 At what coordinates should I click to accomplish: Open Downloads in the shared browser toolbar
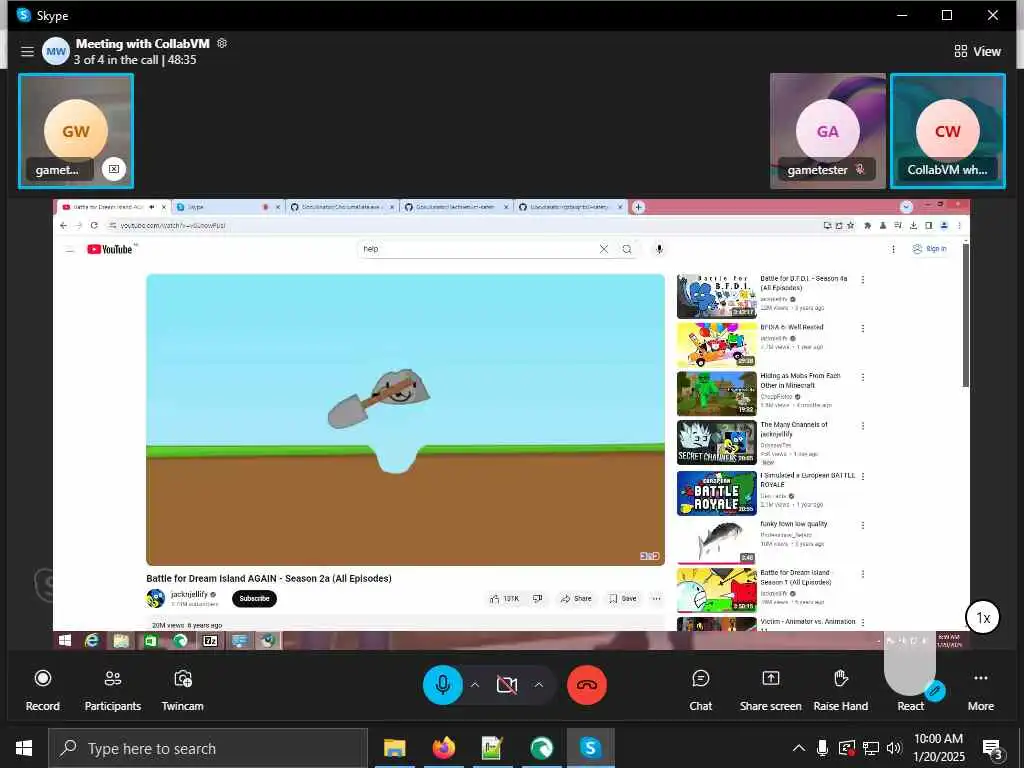[x=913, y=225]
